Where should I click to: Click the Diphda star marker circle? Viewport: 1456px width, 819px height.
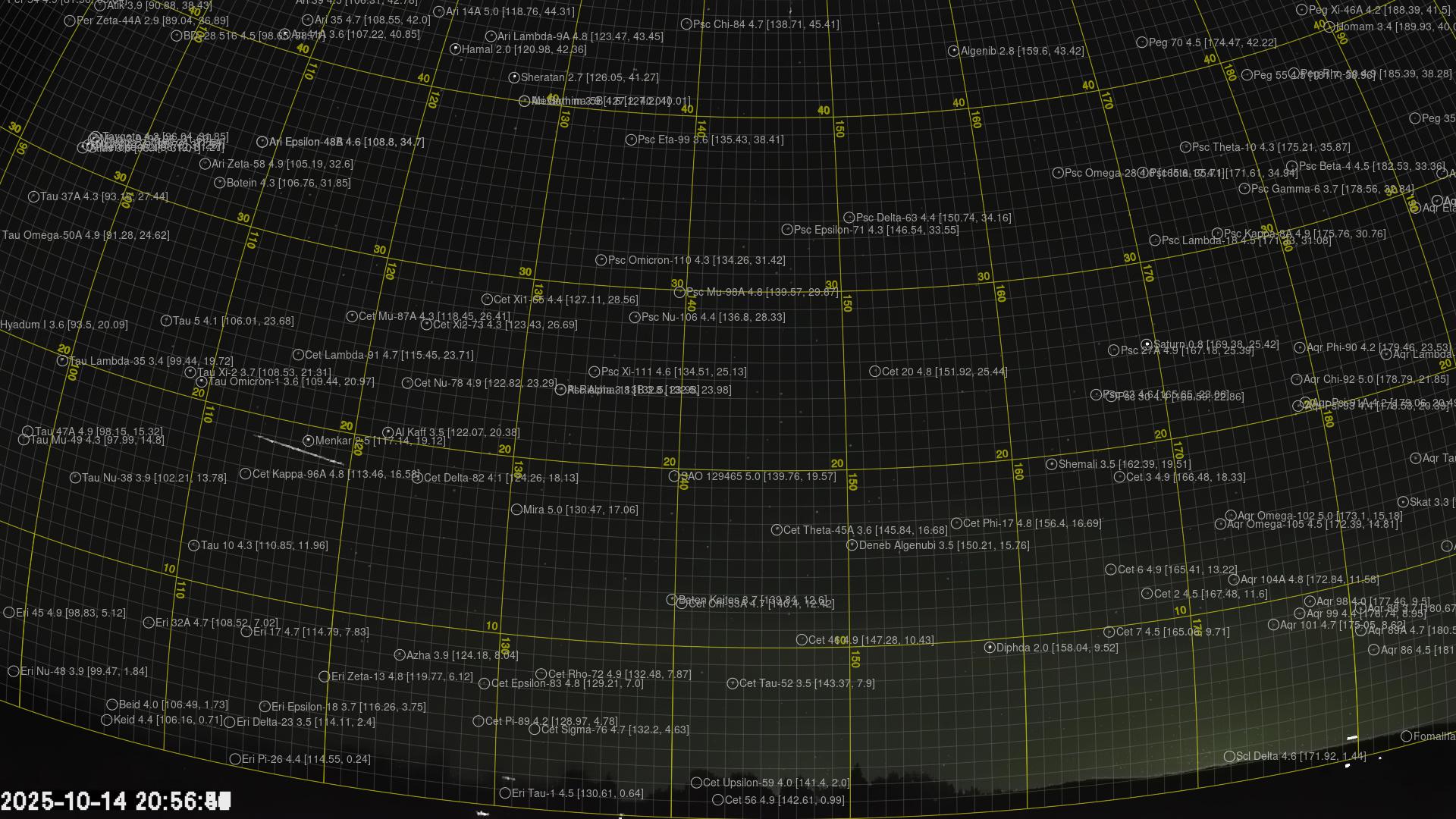pos(990,648)
